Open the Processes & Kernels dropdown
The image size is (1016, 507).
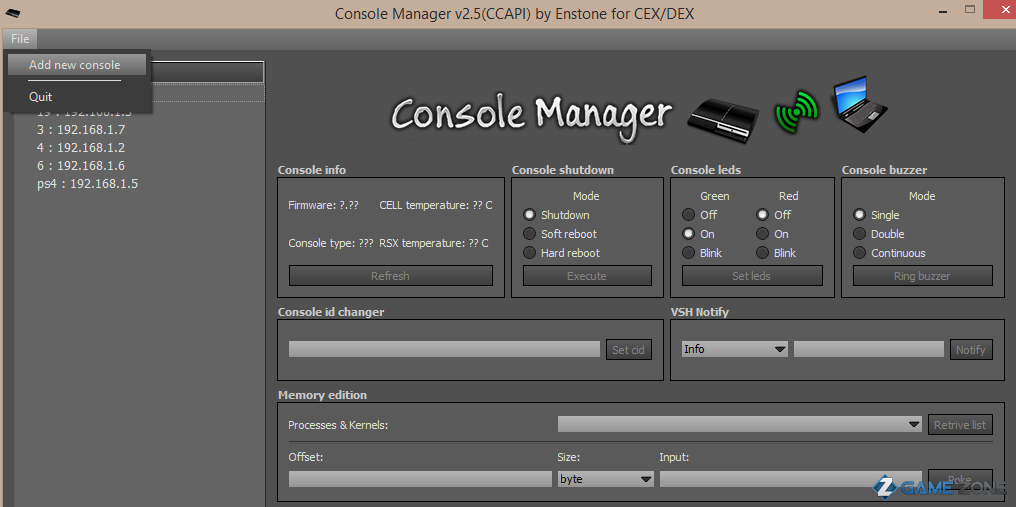pos(740,424)
